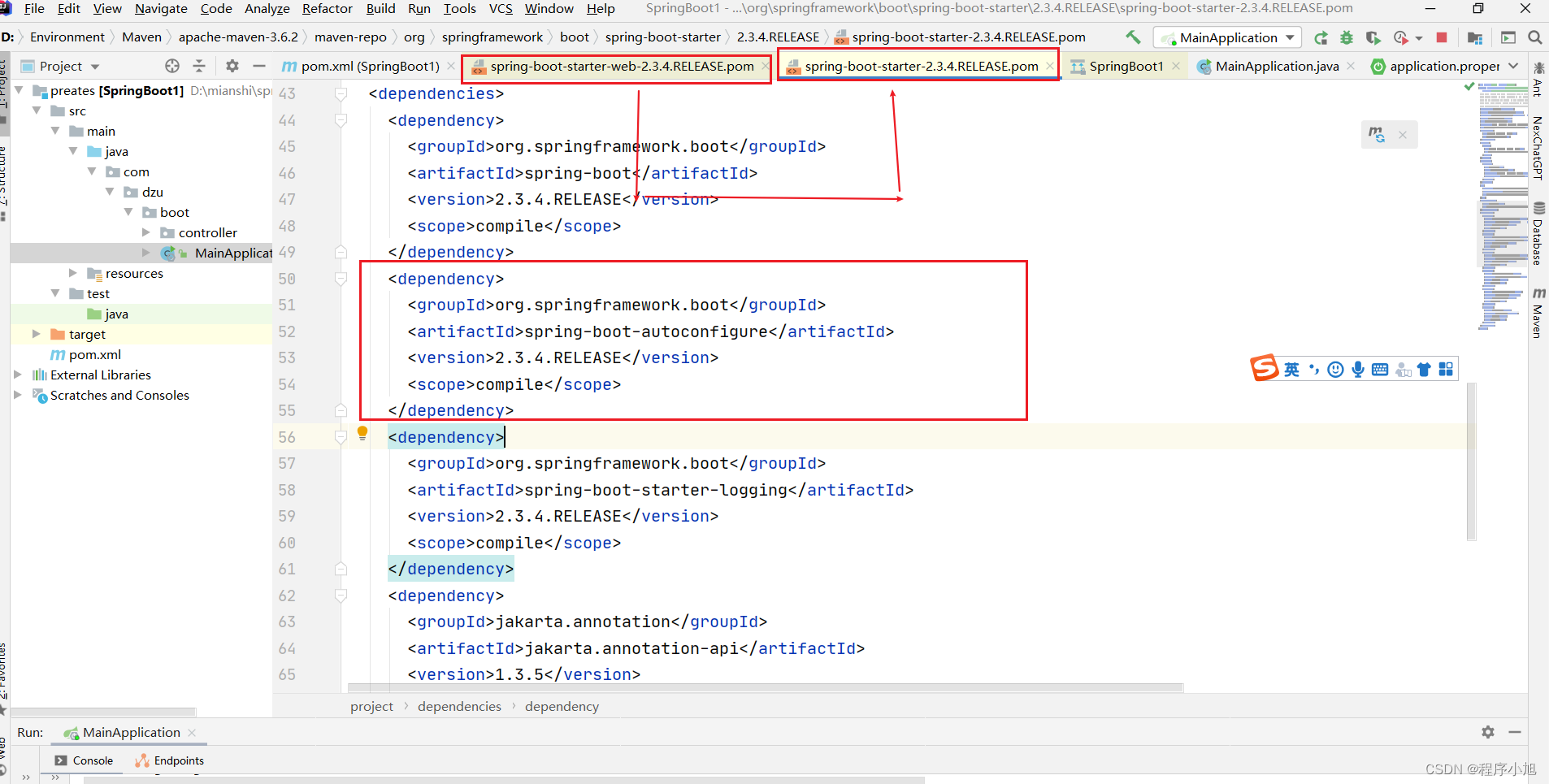Expand External Libraries node
Screen dimensions: 1549x784
(18, 375)
